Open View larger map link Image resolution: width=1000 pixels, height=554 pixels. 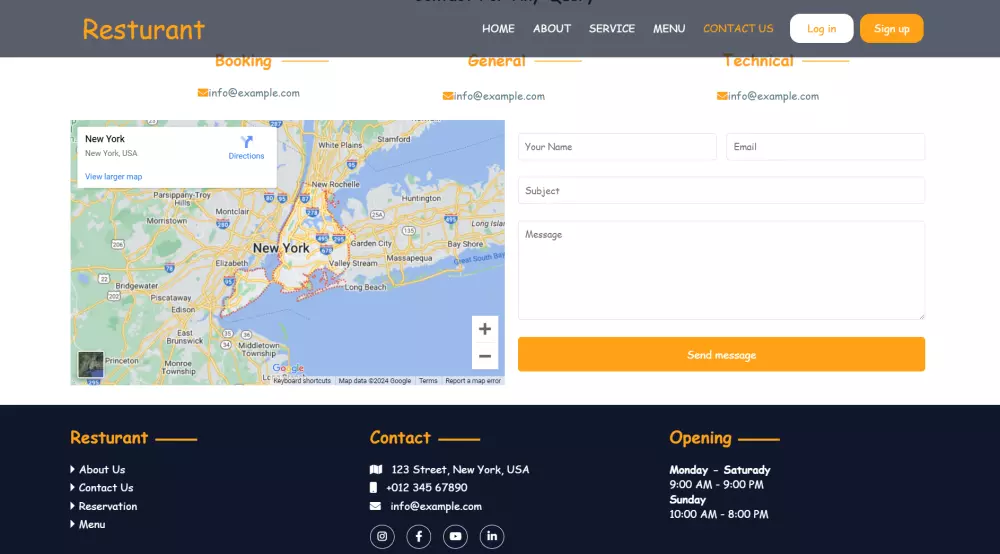pos(114,177)
